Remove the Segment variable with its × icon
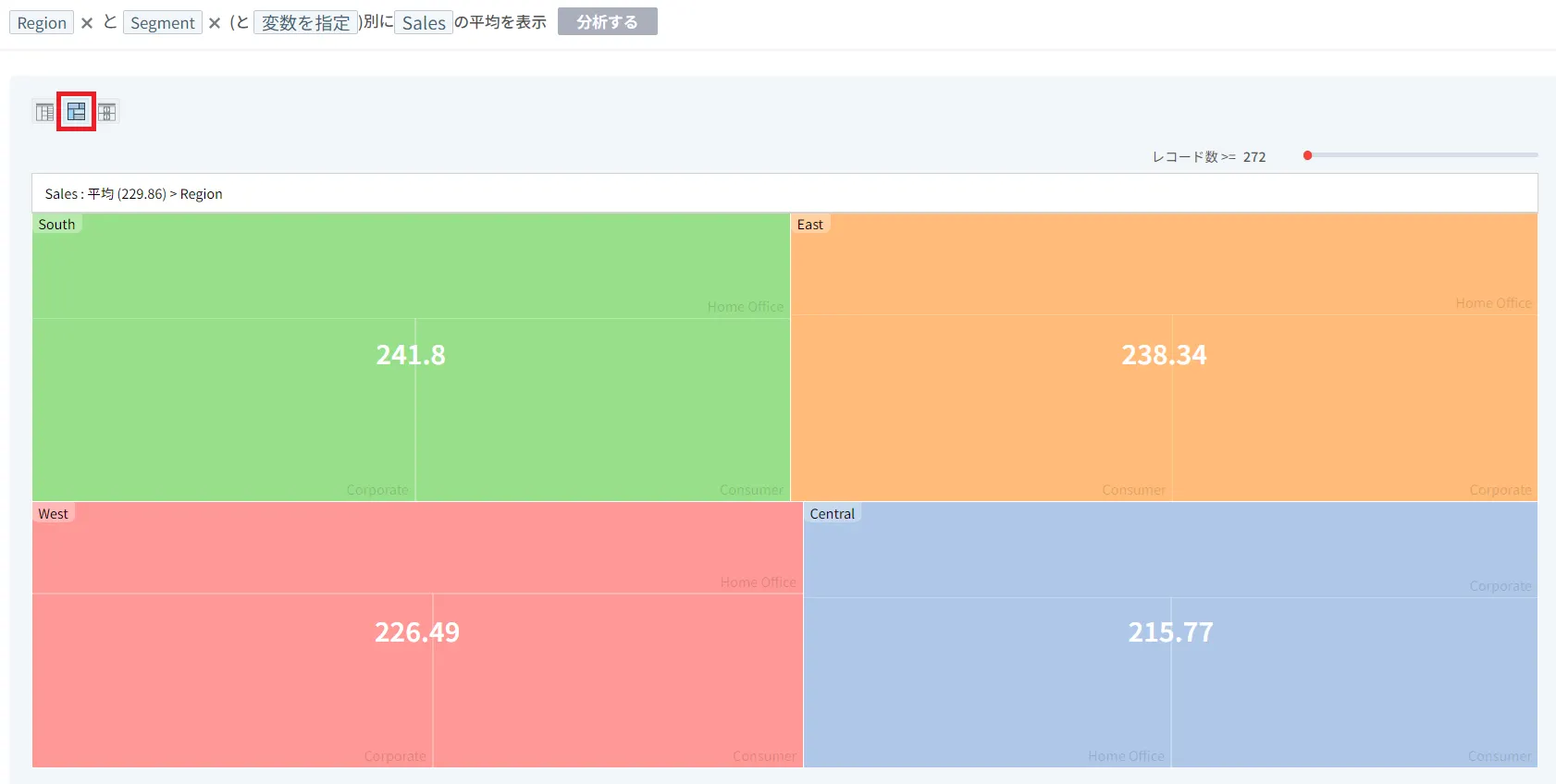This screenshot has width=1556, height=784. click(215, 23)
